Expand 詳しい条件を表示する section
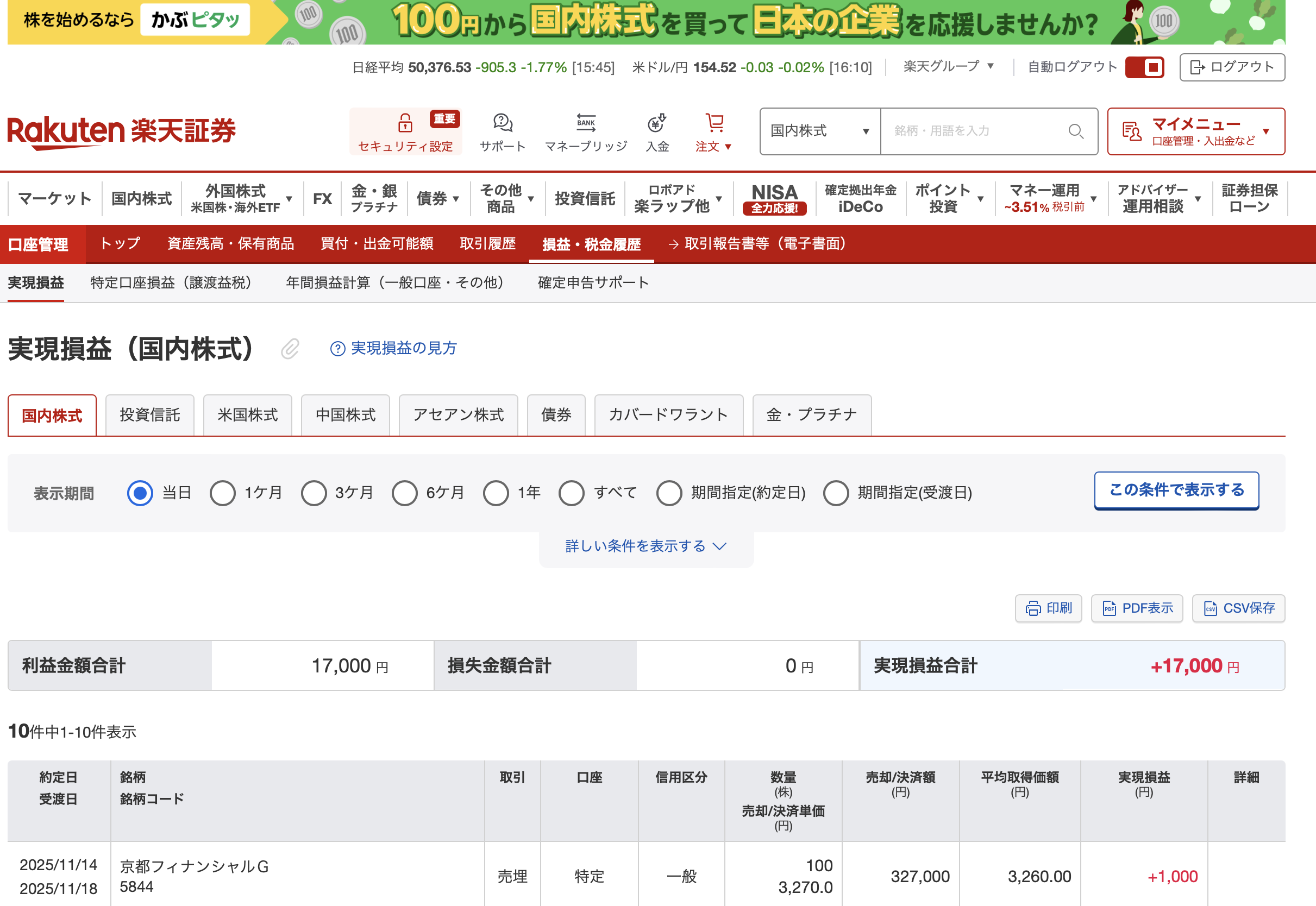Screen dimensions: 1316x906 [x=646, y=546]
